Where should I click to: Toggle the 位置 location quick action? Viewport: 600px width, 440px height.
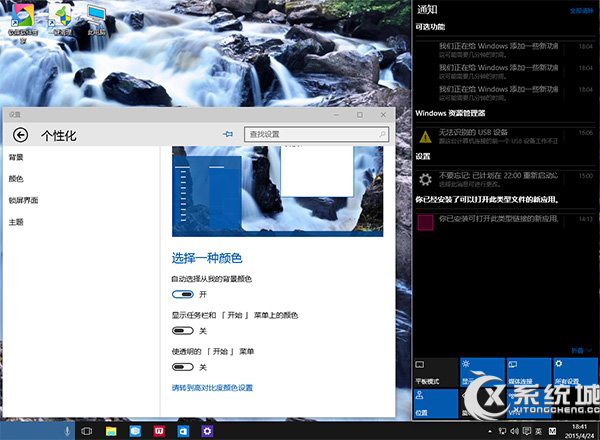(436, 403)
